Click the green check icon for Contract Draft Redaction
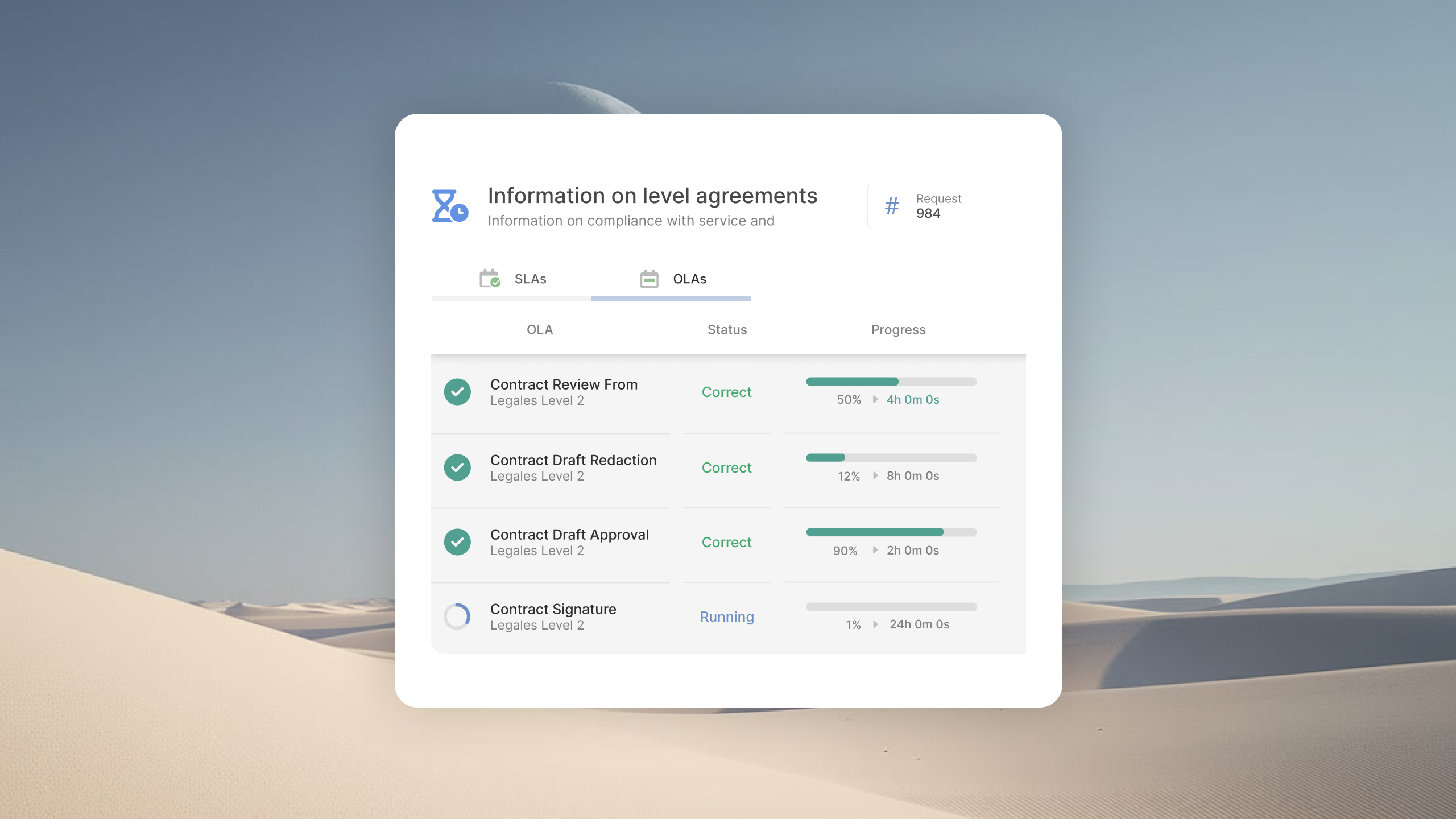 457,468
